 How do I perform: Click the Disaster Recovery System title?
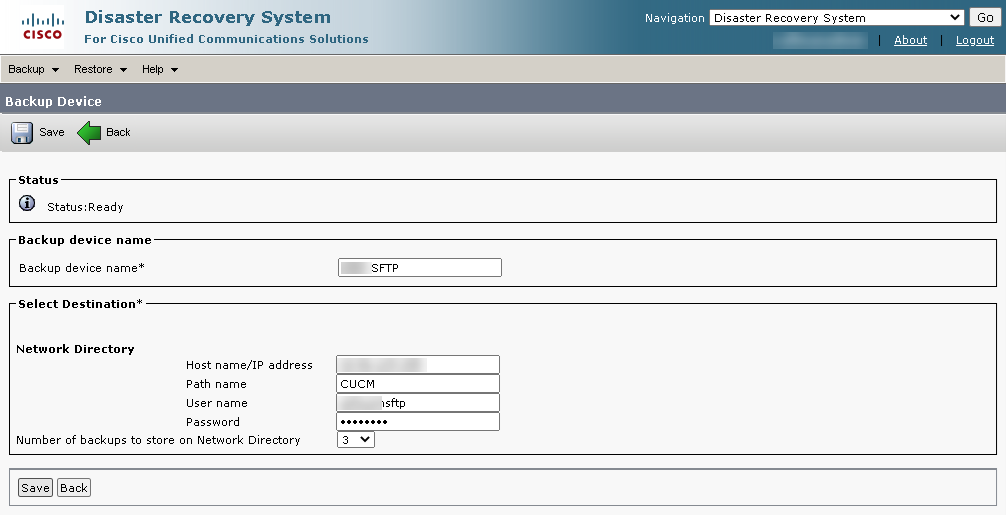(x=208, y=17)
